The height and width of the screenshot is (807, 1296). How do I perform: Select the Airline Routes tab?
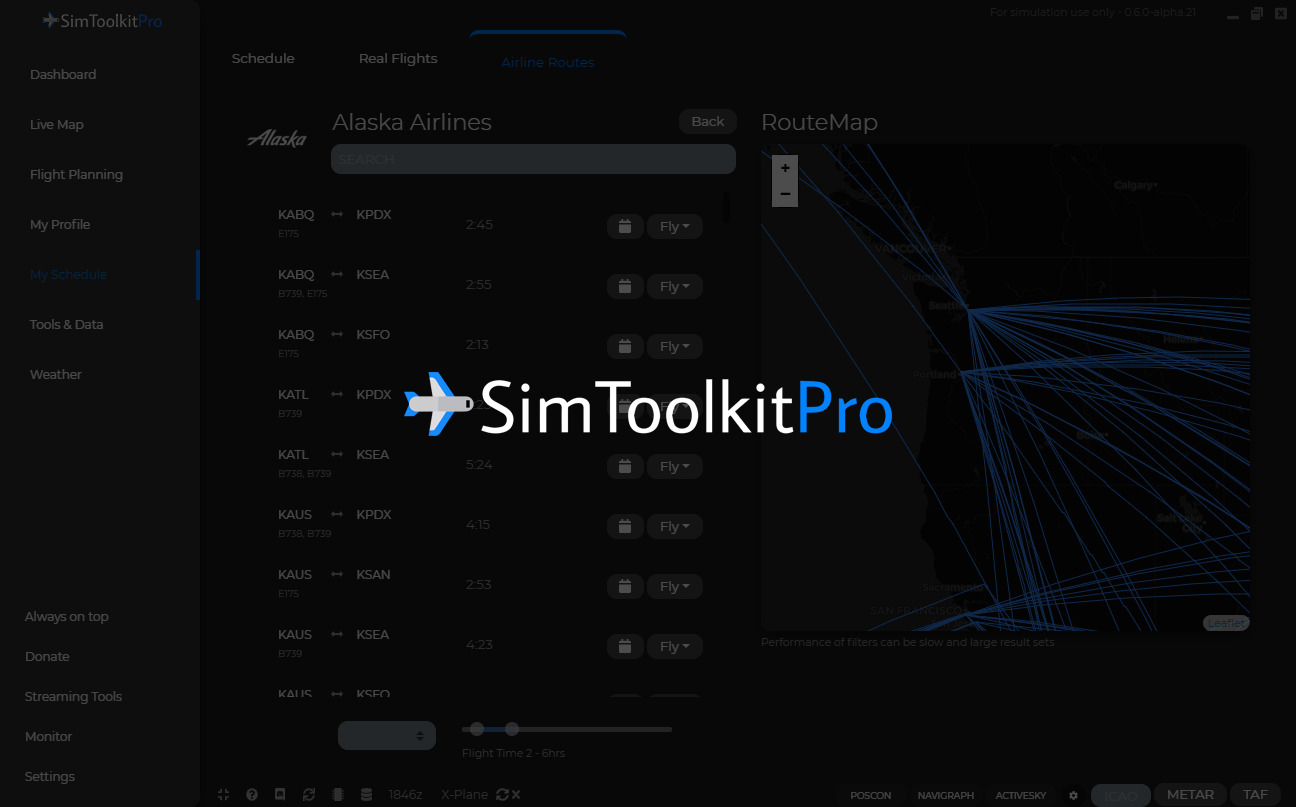click(548, 62)
